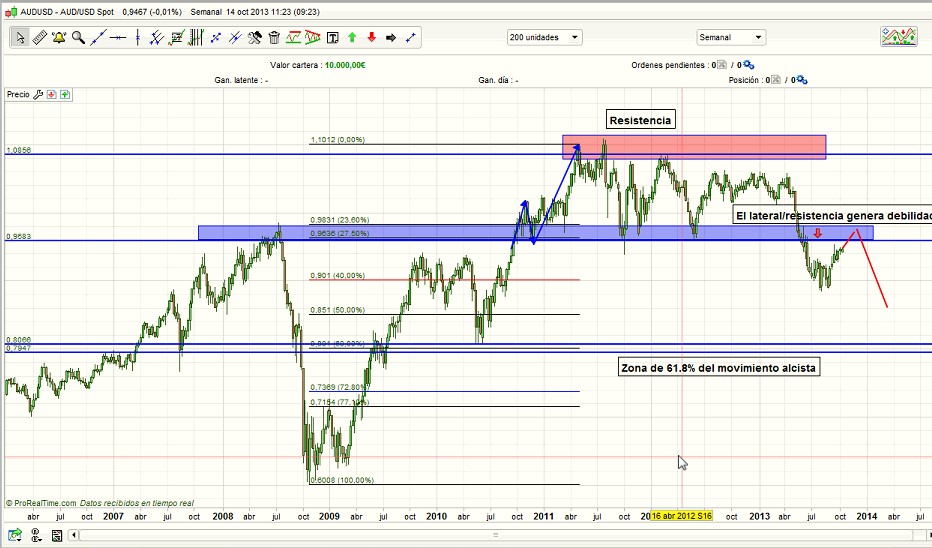Viewport: 932px width, 548px height.
Task: Click the 'El lateral/resistencia genera debilidad' note
Action: pyautogui.click(x=833, y=216)
